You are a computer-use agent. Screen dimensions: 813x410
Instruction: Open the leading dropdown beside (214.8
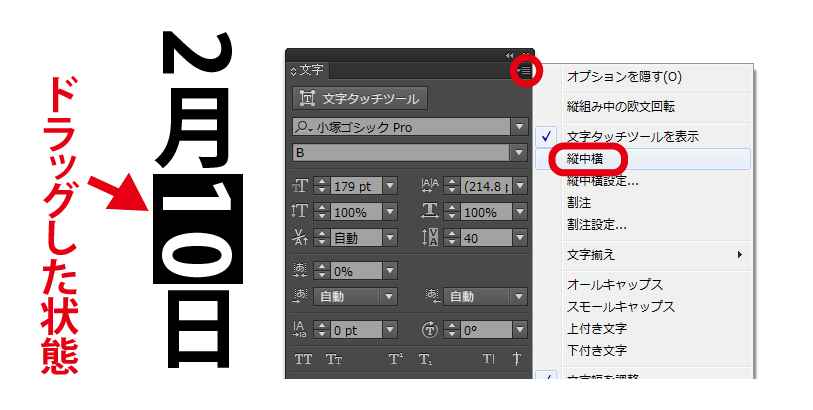pos(520,186)
